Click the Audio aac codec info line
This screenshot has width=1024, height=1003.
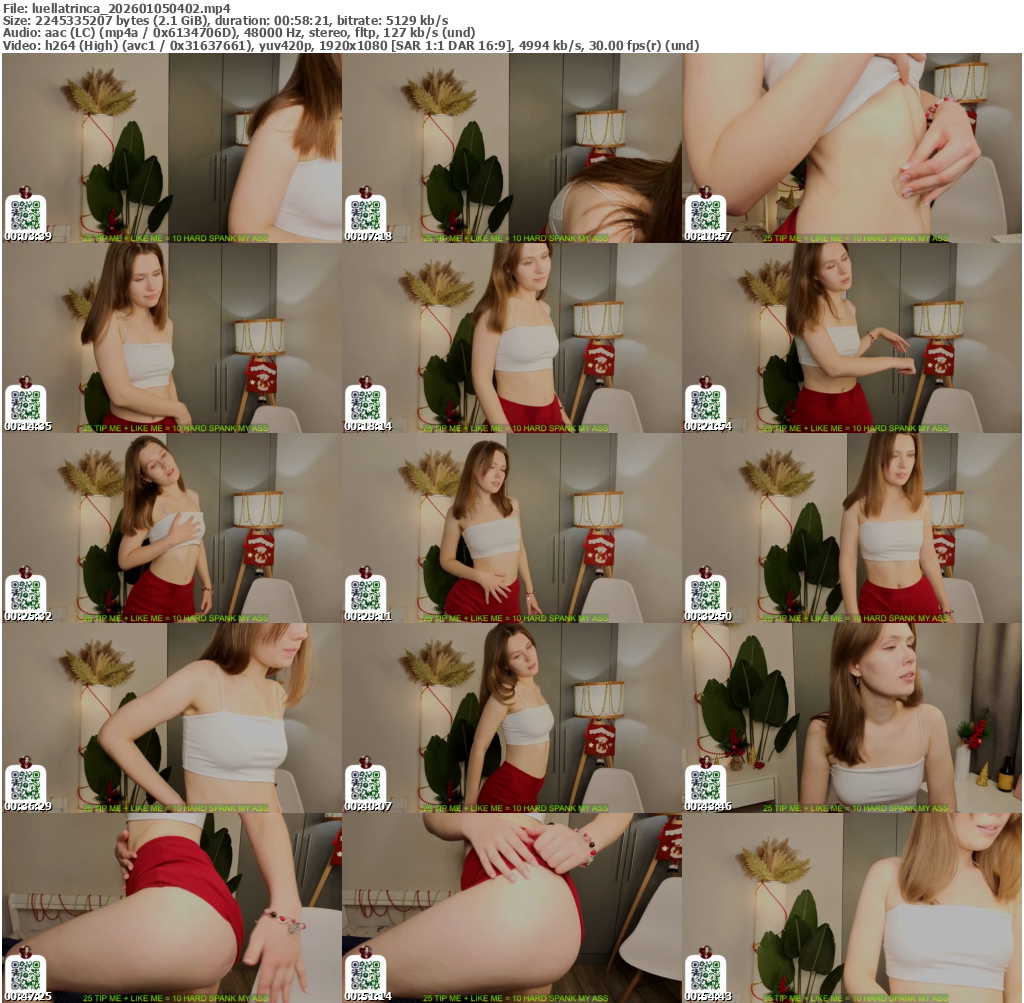tap(239, 33)
